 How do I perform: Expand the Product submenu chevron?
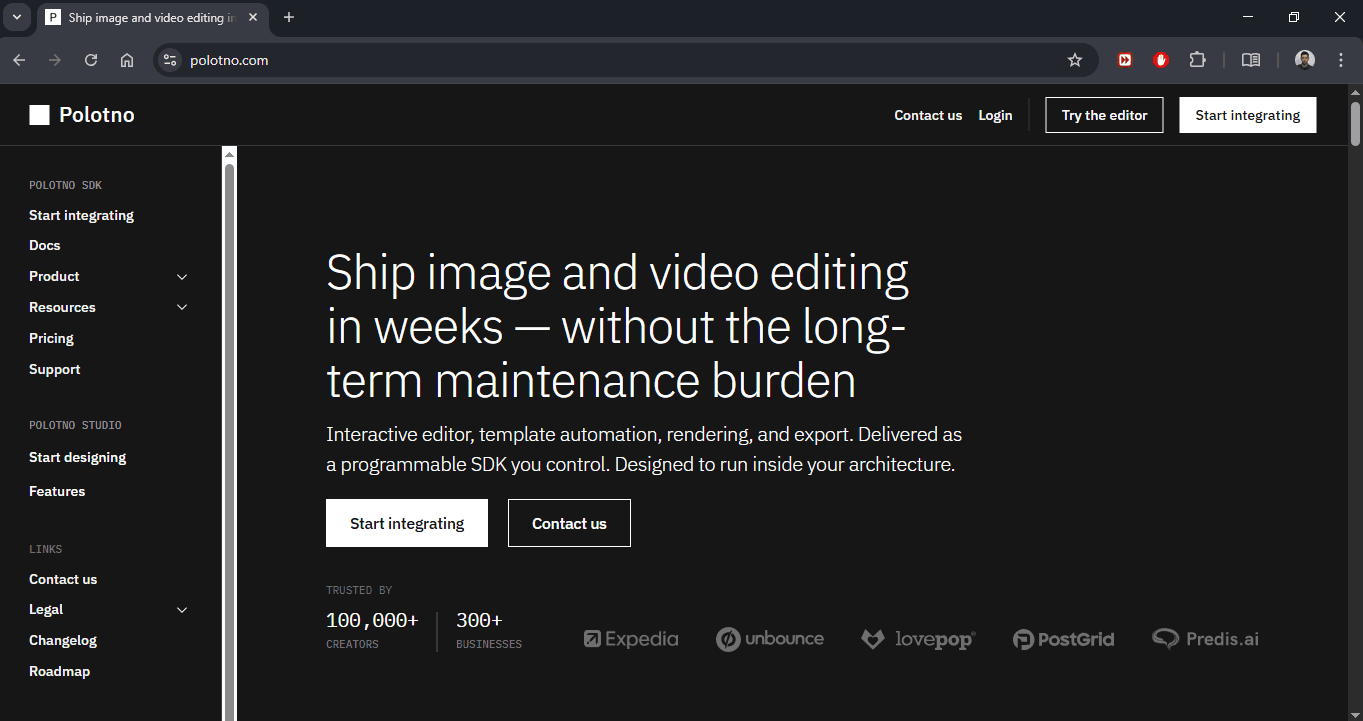(x=182, y=277)
